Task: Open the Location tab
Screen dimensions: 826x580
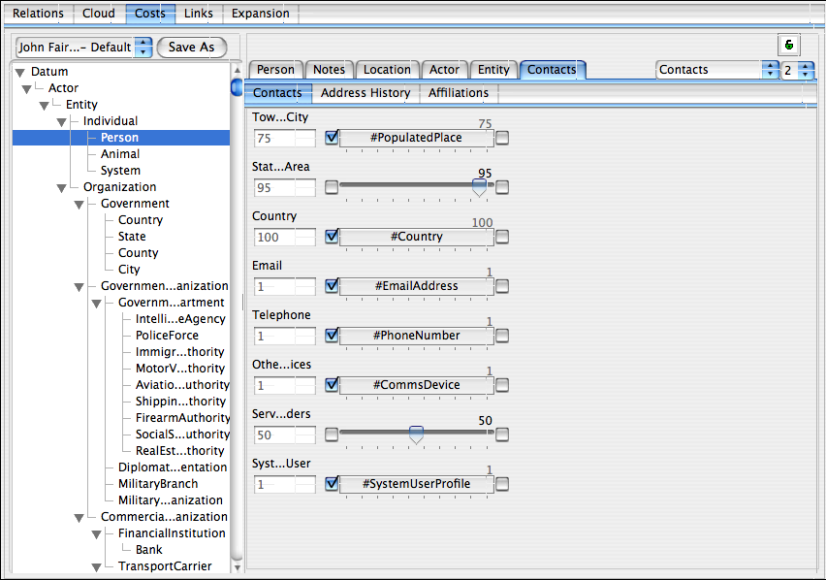Action: point(387,70)
